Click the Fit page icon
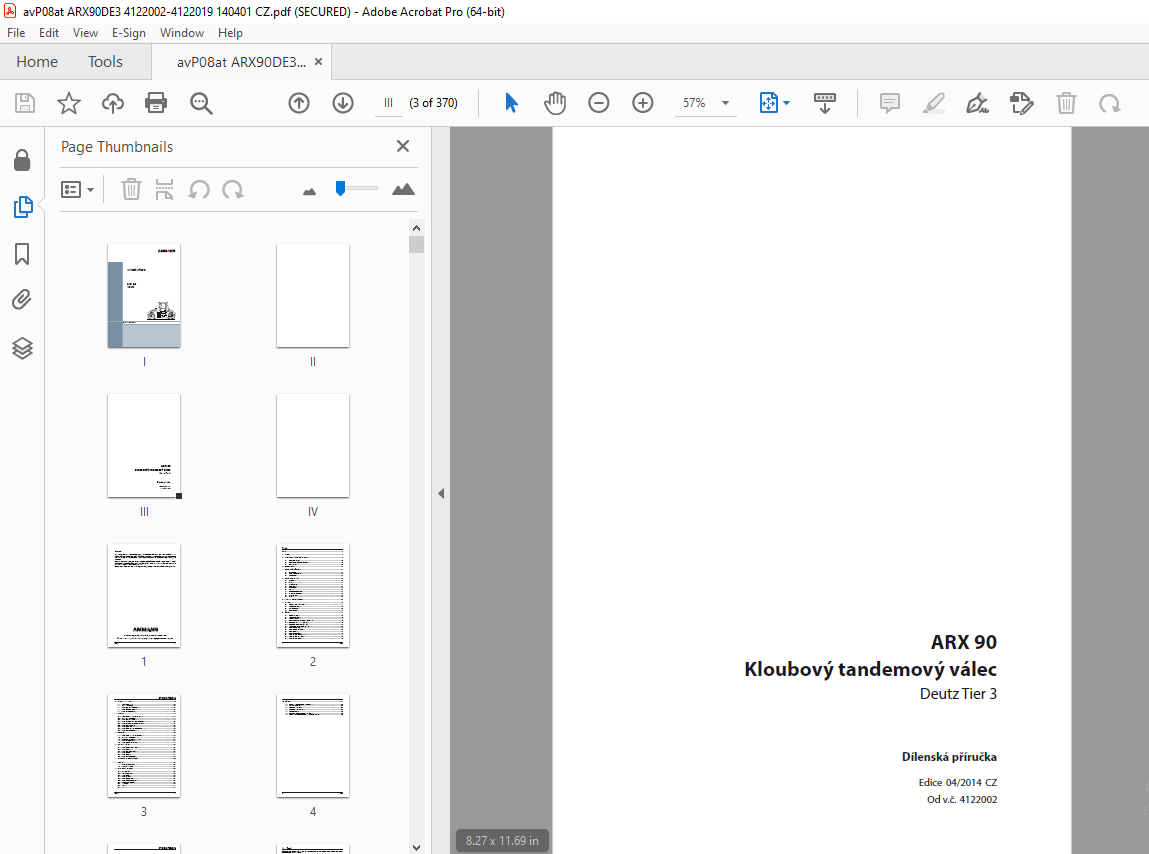Image resolution: width=1149 pixels, height=854 pixels. click(x=769, y=103)
